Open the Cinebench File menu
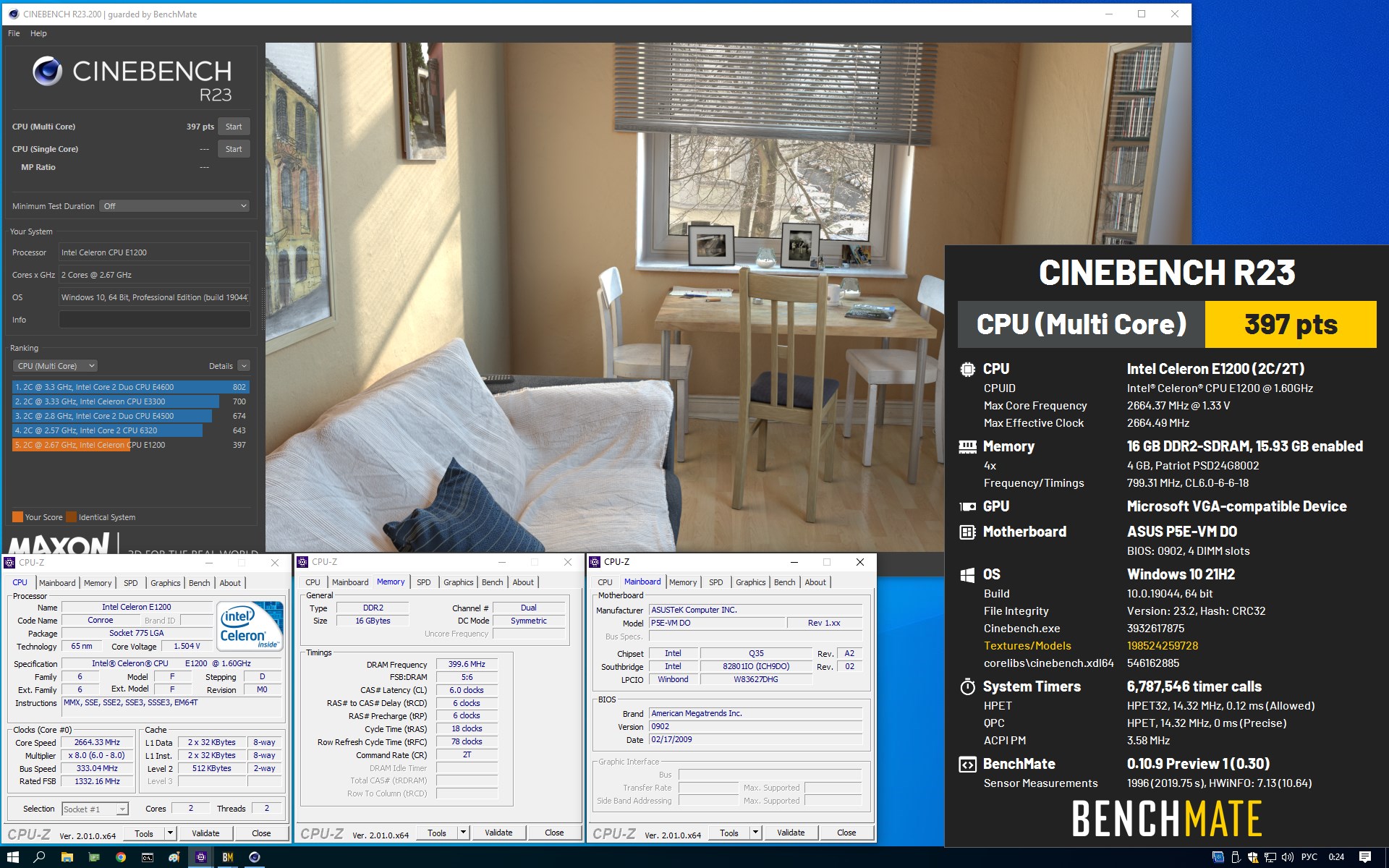This screenshot has height=868, width=1389. 14,33
